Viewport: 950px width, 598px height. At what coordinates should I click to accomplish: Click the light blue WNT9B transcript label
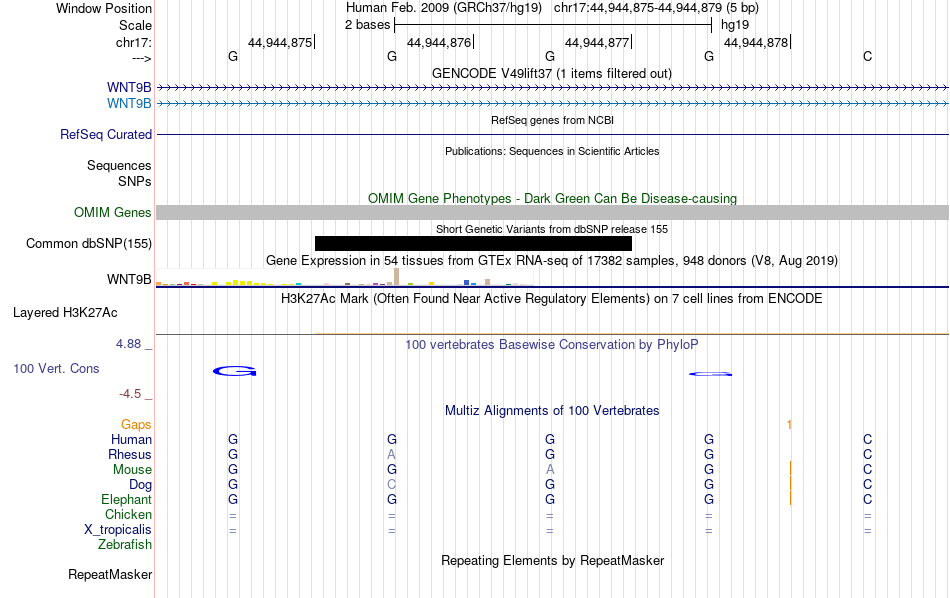click(129, 104)
